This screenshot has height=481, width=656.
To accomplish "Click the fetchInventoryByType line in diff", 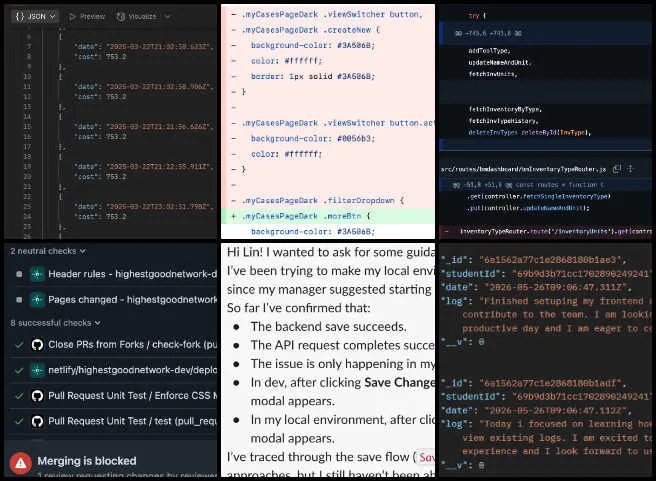I will tap(505, 109).
